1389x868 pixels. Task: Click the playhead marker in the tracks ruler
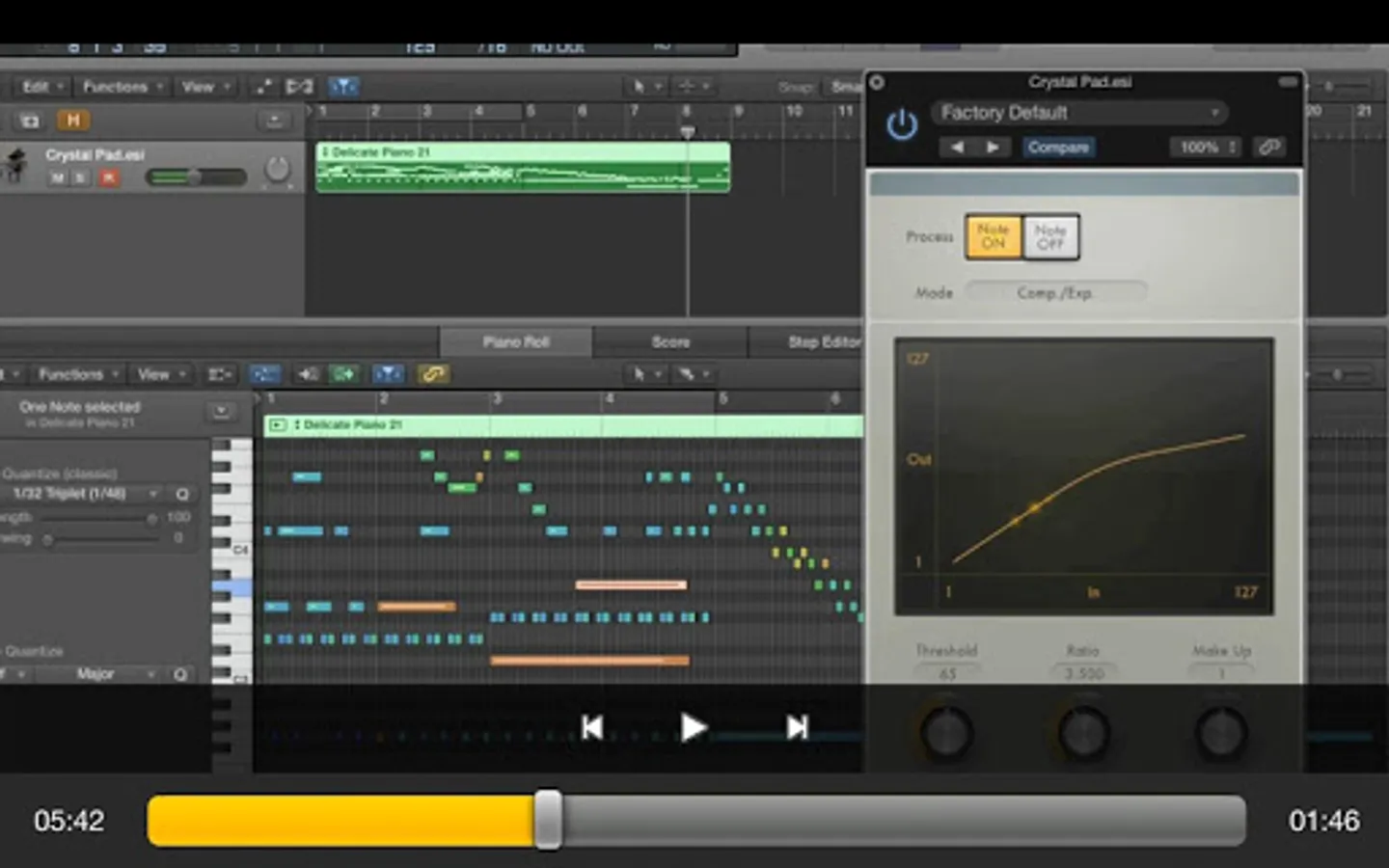(688, 132)
